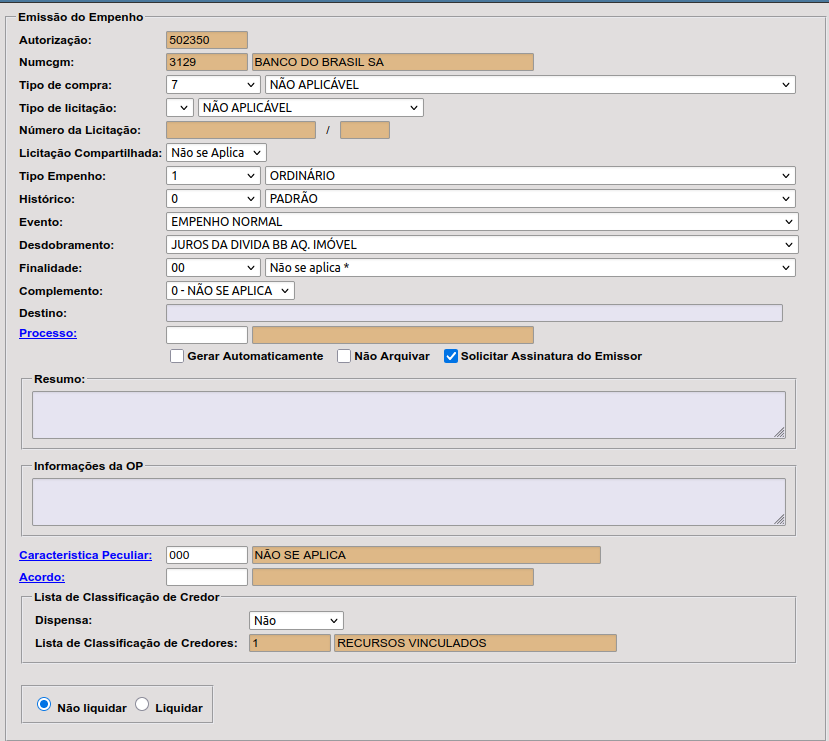Open the Tipo Empenho ORDINÁRIO dropdown

(530, 176)
